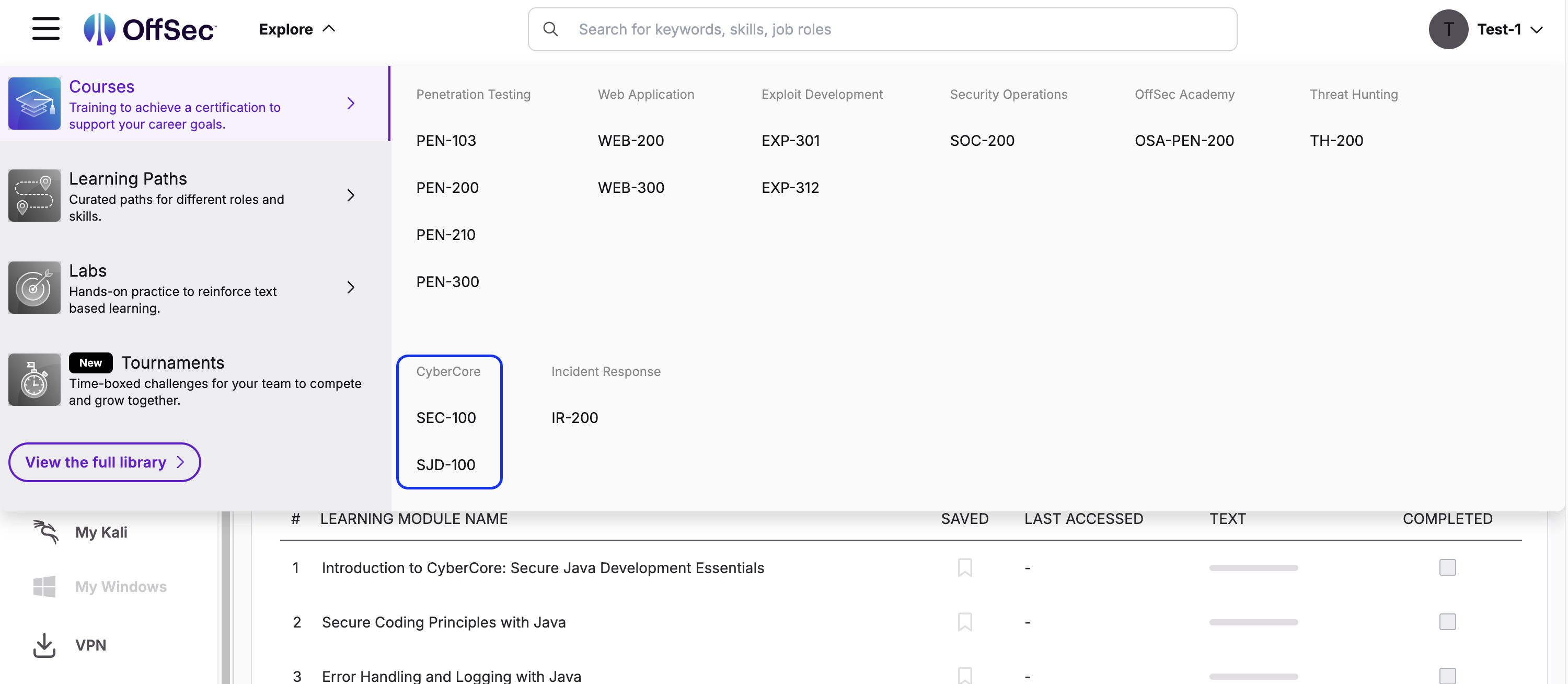
Task: Bookmark Secure Coding Principles with Java
Action: tap(964, 621)
